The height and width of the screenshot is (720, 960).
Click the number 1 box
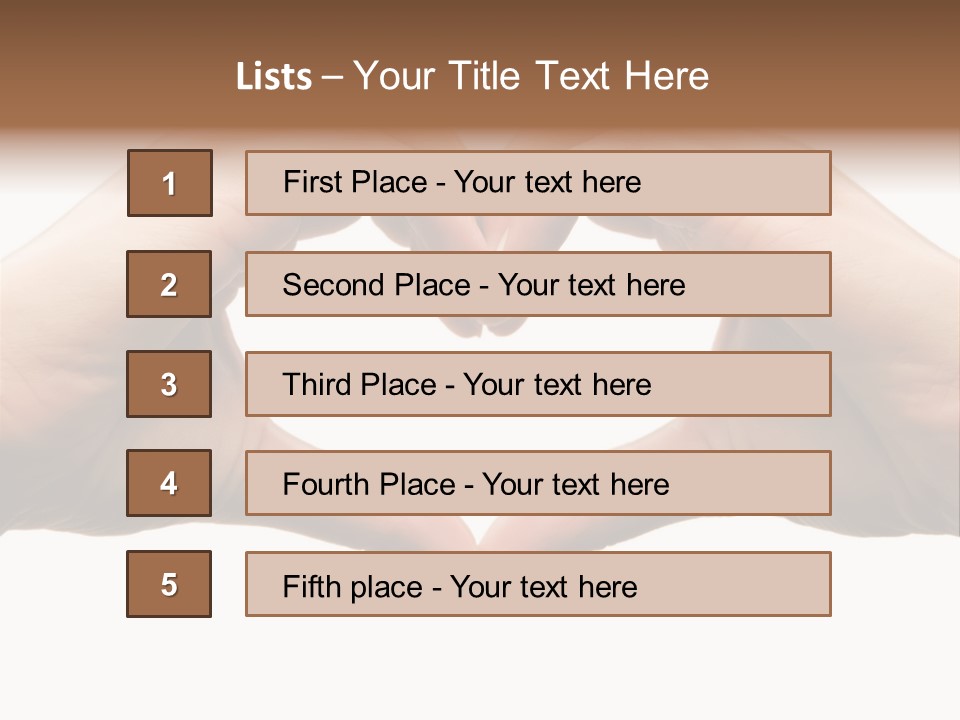[x=170, y=183]
